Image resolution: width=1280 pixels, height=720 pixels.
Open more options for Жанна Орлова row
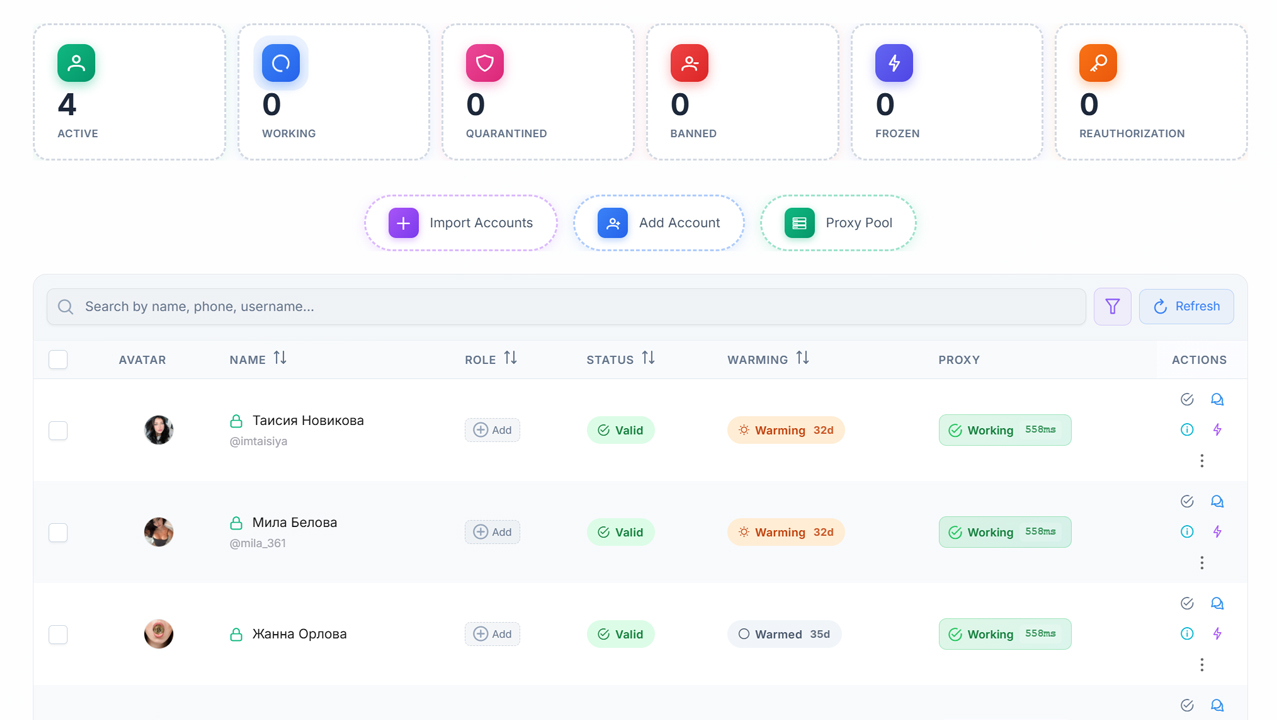pyautogui.click(x=1202, y=665)
